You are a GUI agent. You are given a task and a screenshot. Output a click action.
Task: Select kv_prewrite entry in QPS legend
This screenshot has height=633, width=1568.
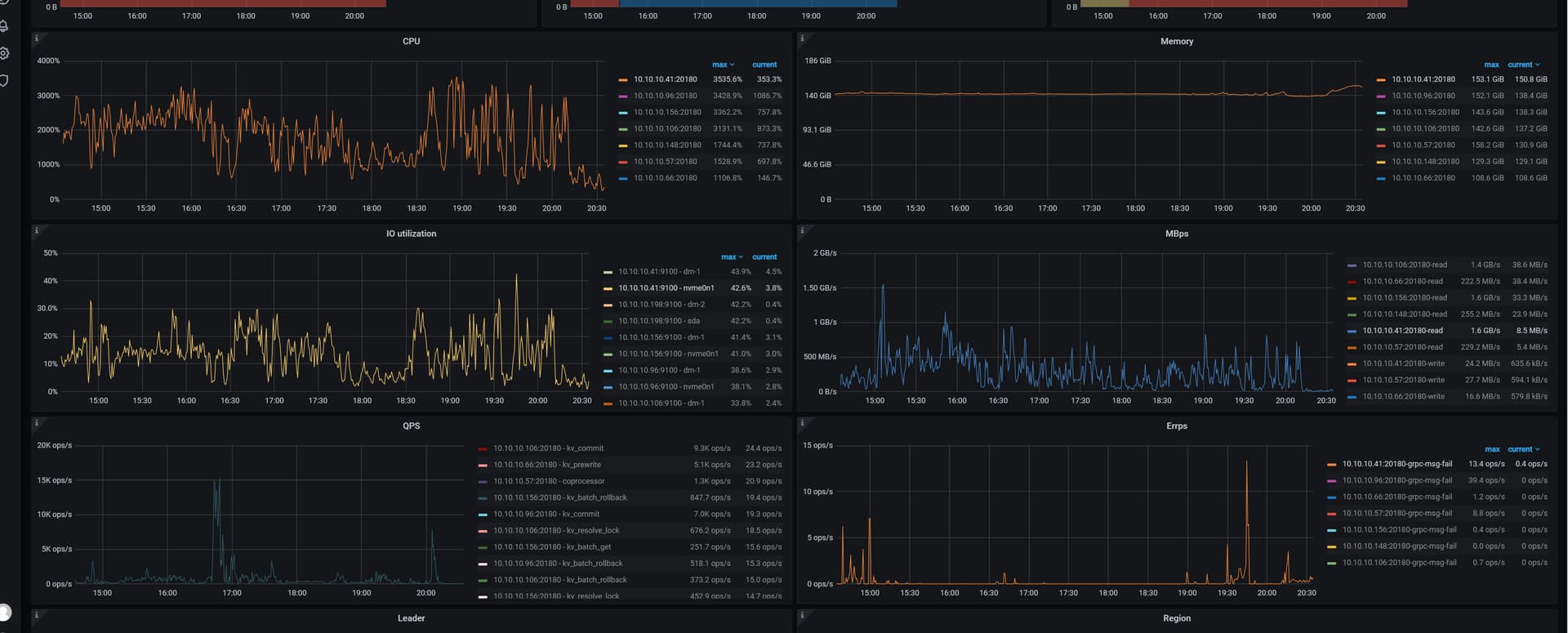coord(546,465)
